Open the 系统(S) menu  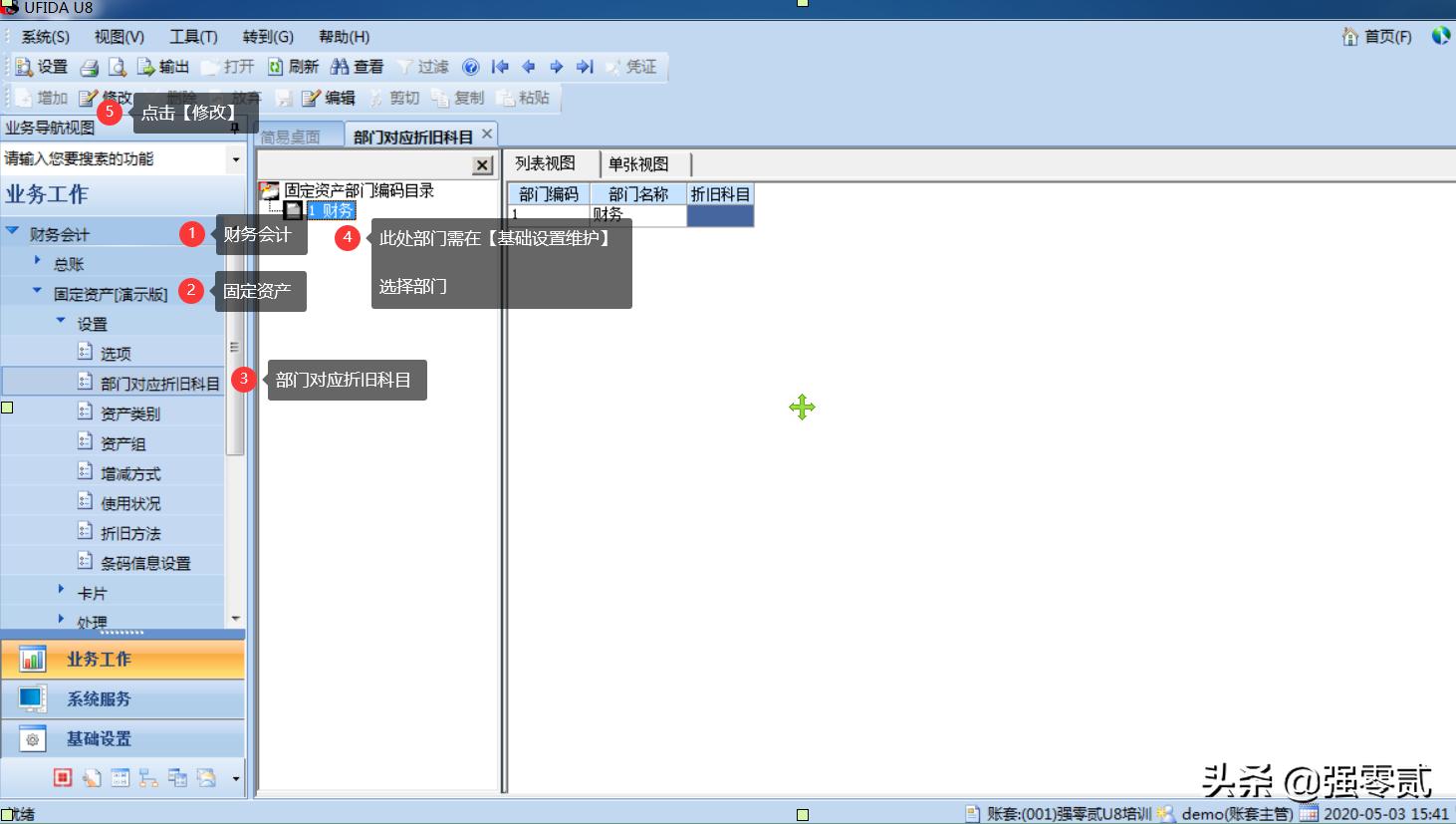pyautogui.click(x=46, y=37)
